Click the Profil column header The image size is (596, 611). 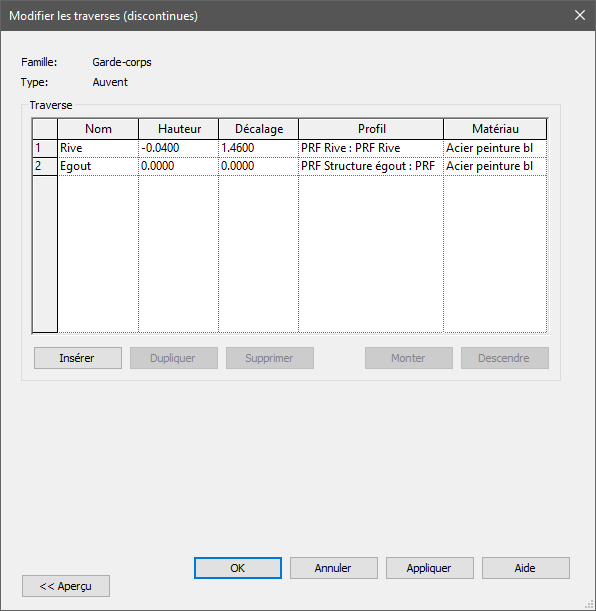pos(371,129)
